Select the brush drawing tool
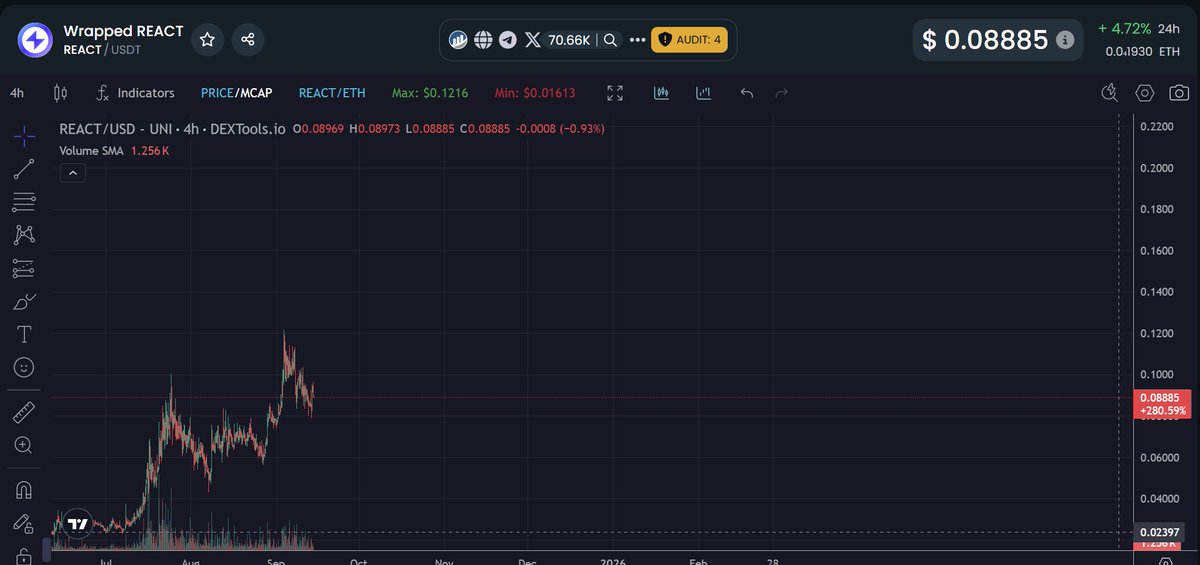 (x=24, y=301)
